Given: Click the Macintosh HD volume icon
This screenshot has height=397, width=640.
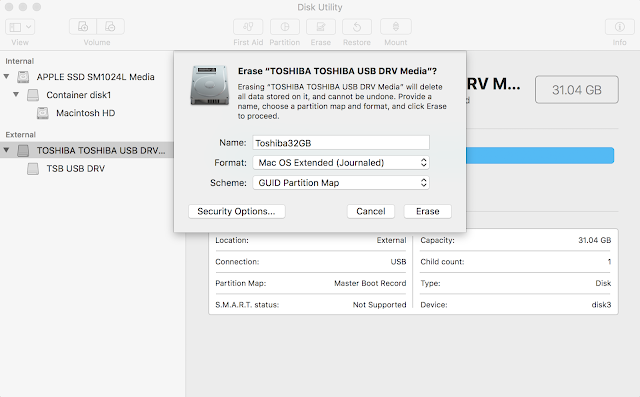Looking at the screenshot, I should (x=42, y=113).
